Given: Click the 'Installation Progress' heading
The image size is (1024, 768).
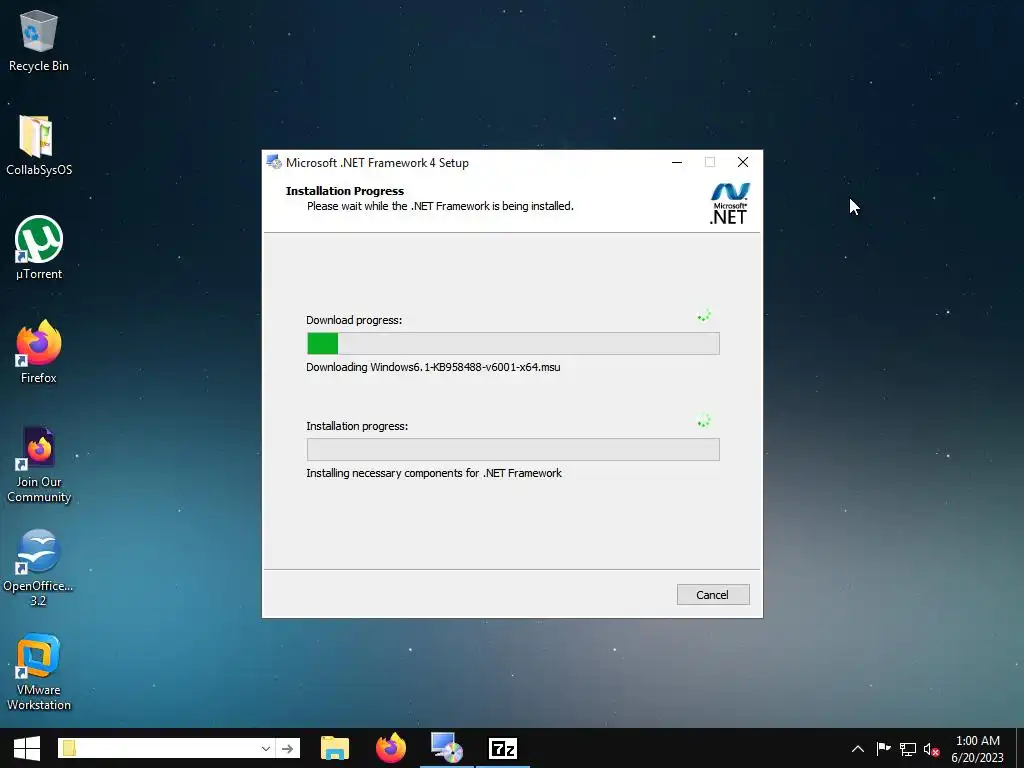Looking at the screenshot, I should click(345, 191).
